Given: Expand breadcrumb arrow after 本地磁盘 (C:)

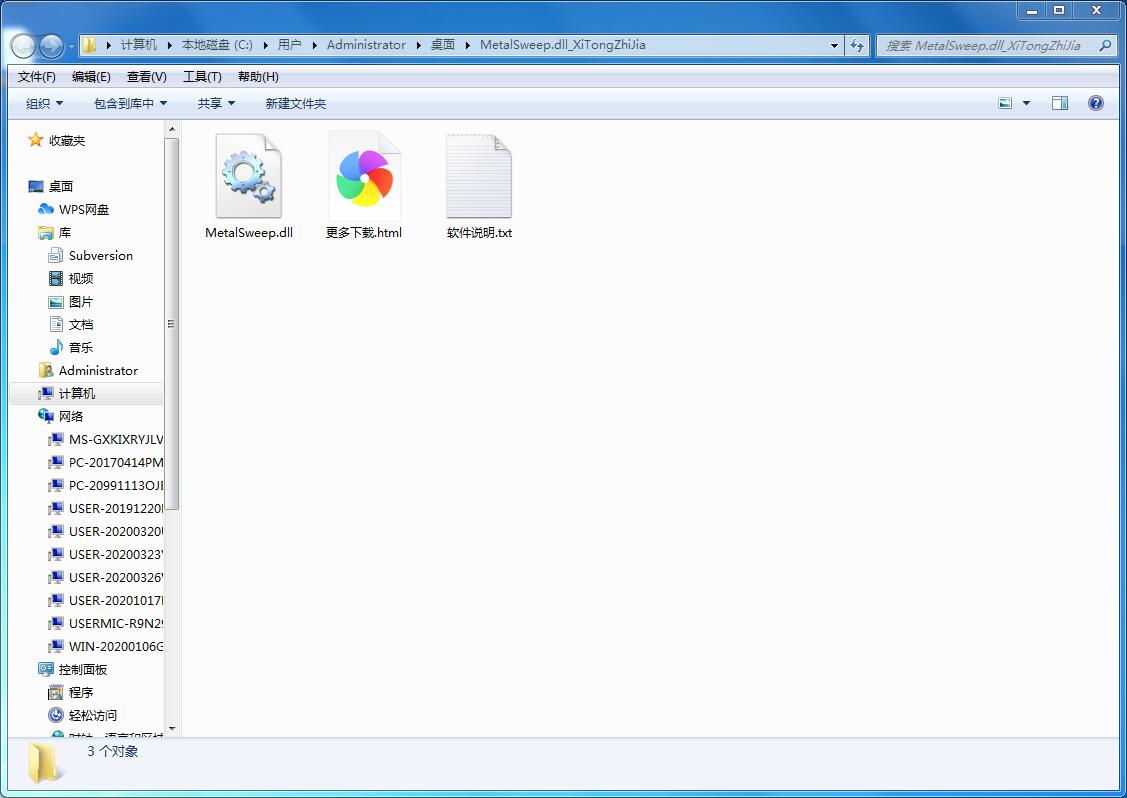Looking at the screenshot, I should click(x=265, y=45).
